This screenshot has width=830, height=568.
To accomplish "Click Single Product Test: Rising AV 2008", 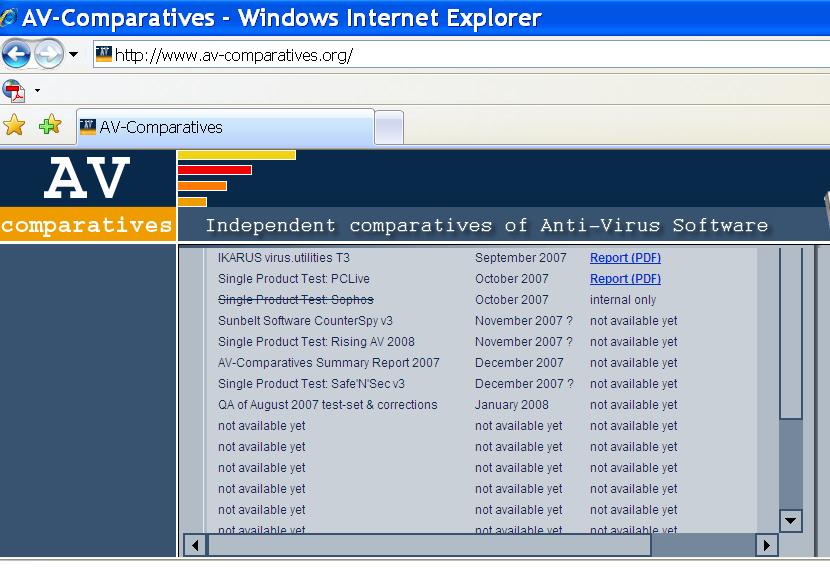I will point(317,342).
